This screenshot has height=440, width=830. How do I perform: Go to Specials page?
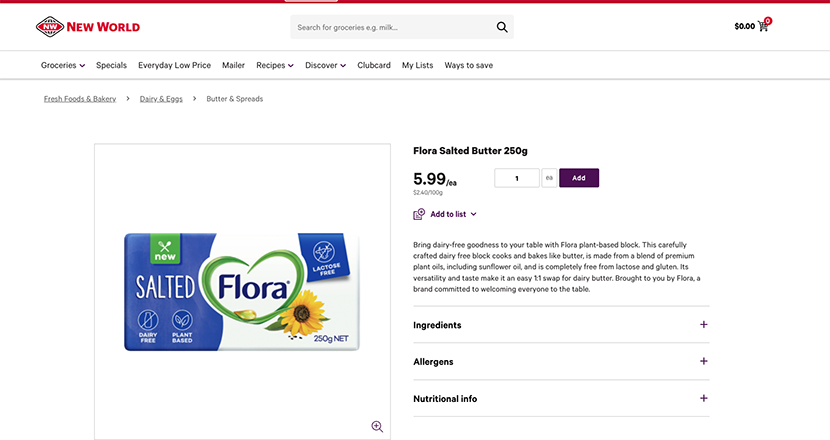111,65
